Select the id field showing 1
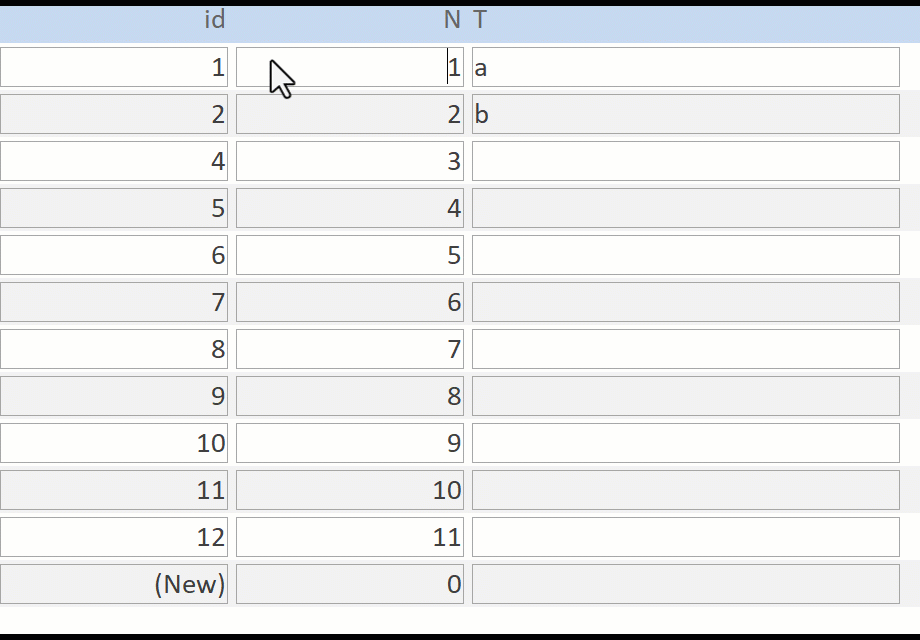Viewport: 920px width, 640px height. (114, 67)
